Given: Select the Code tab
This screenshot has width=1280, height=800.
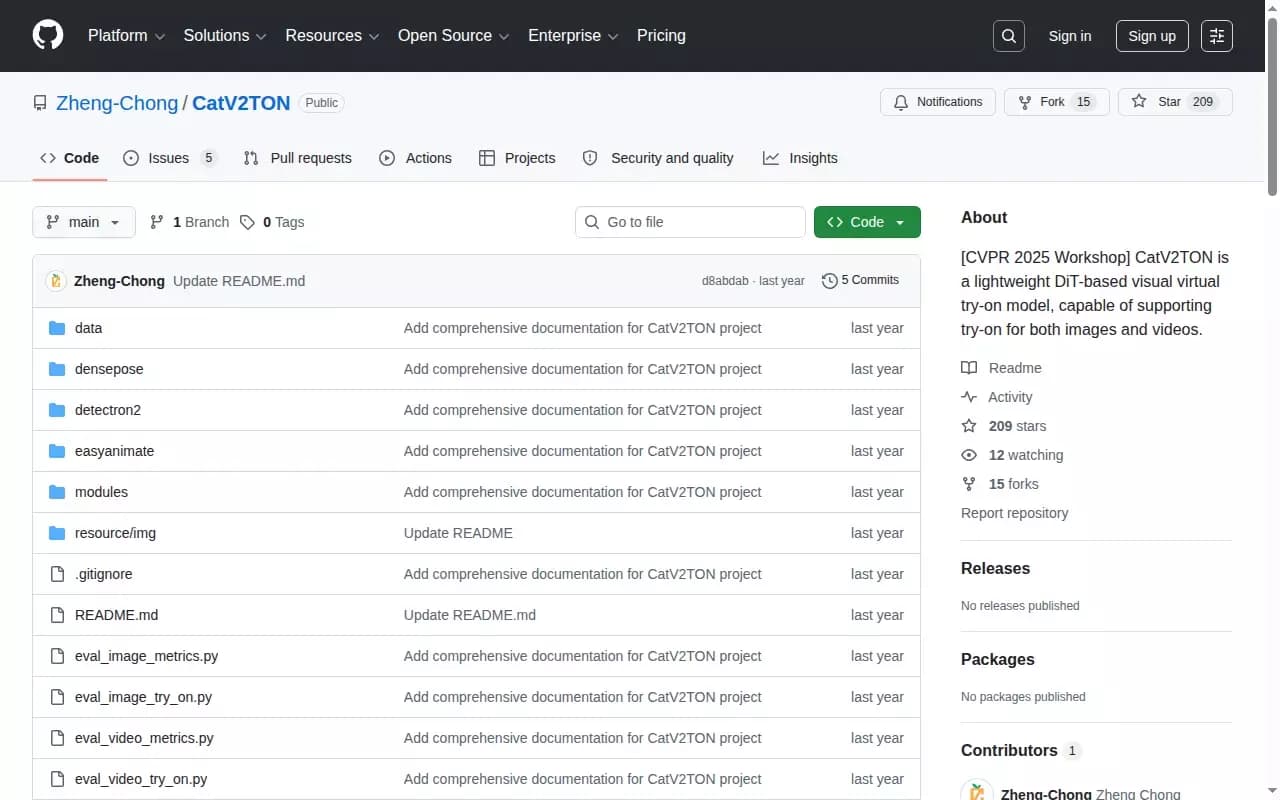Looking at the screenshot, I should [x=70, y=158].
